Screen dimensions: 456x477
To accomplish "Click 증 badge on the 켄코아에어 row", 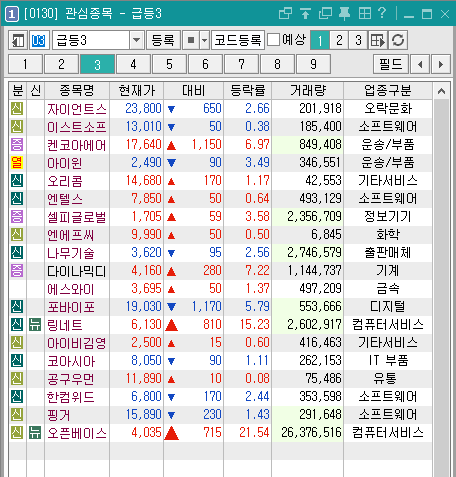I will tap(17, 145).
